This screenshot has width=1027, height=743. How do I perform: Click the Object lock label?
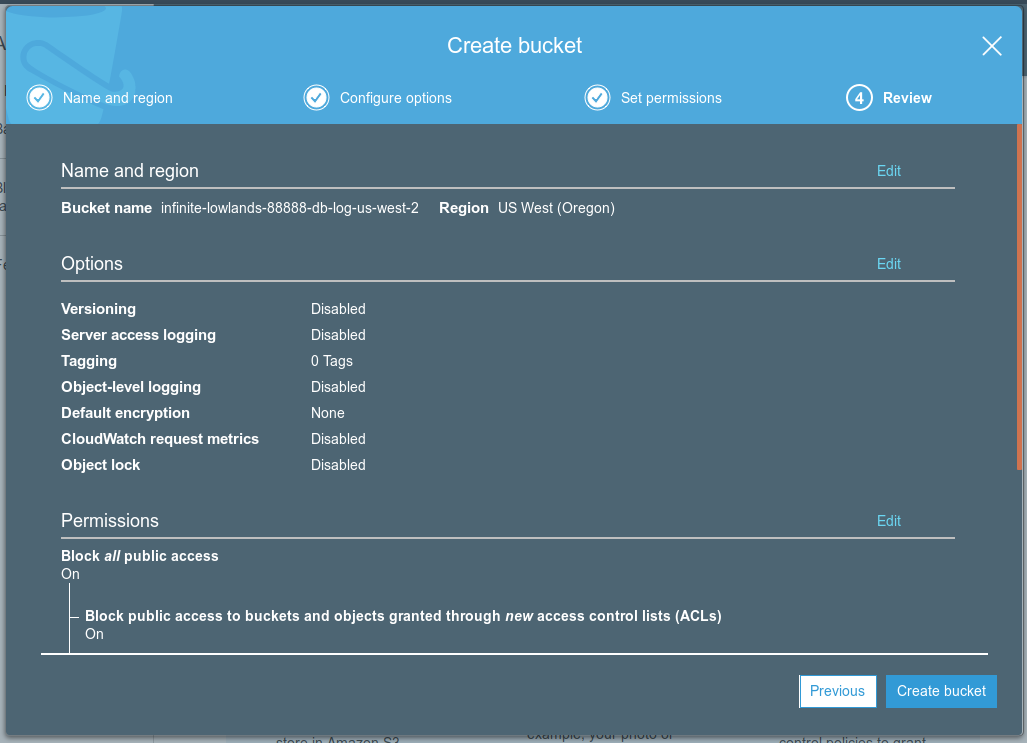click(100, 465)
